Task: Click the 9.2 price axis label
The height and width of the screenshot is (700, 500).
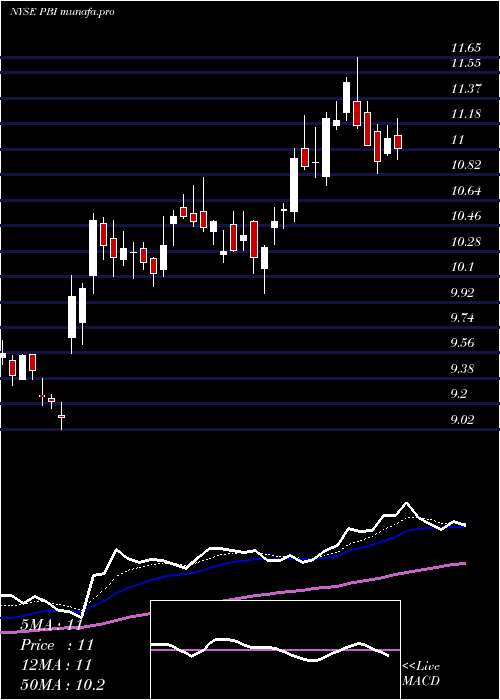Action: (459, 394)
